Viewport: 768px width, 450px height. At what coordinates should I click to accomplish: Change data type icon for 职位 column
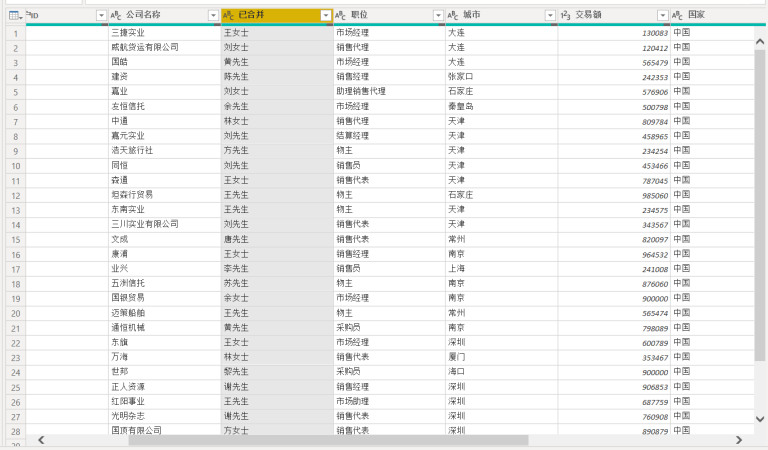(x=342, y=15)
